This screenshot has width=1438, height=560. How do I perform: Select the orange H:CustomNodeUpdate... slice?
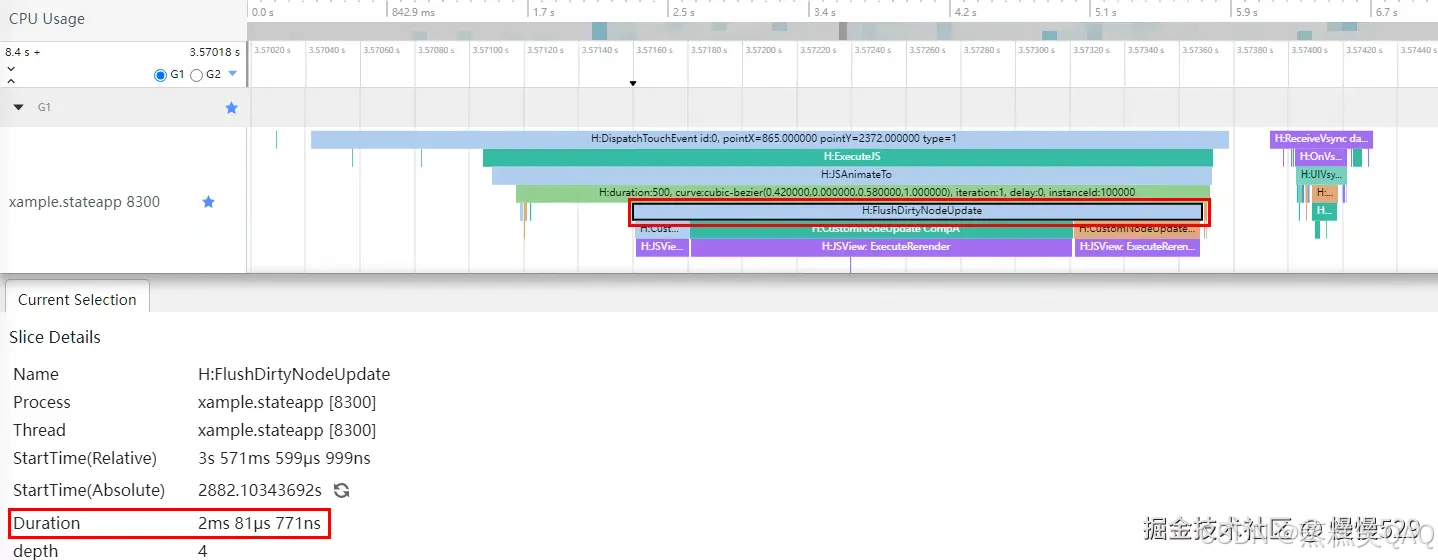1136,230
